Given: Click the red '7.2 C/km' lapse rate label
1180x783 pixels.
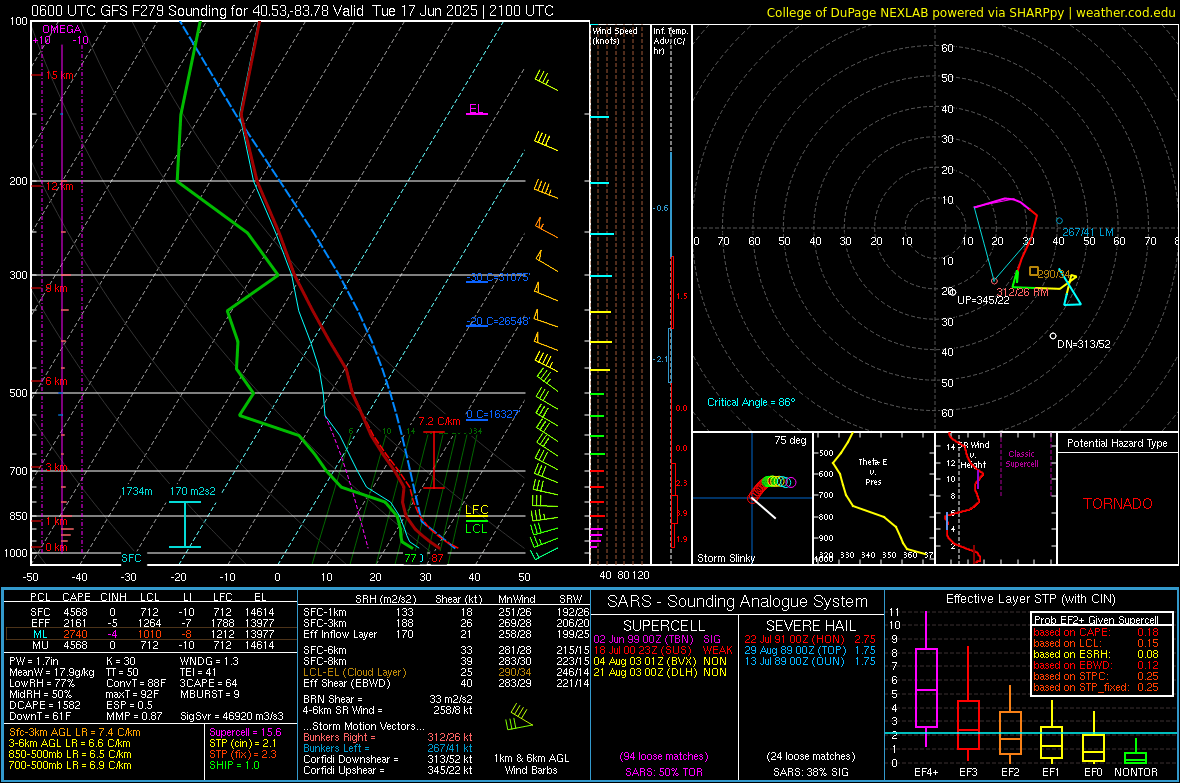Looking at the screenshot, I should 439,422.
